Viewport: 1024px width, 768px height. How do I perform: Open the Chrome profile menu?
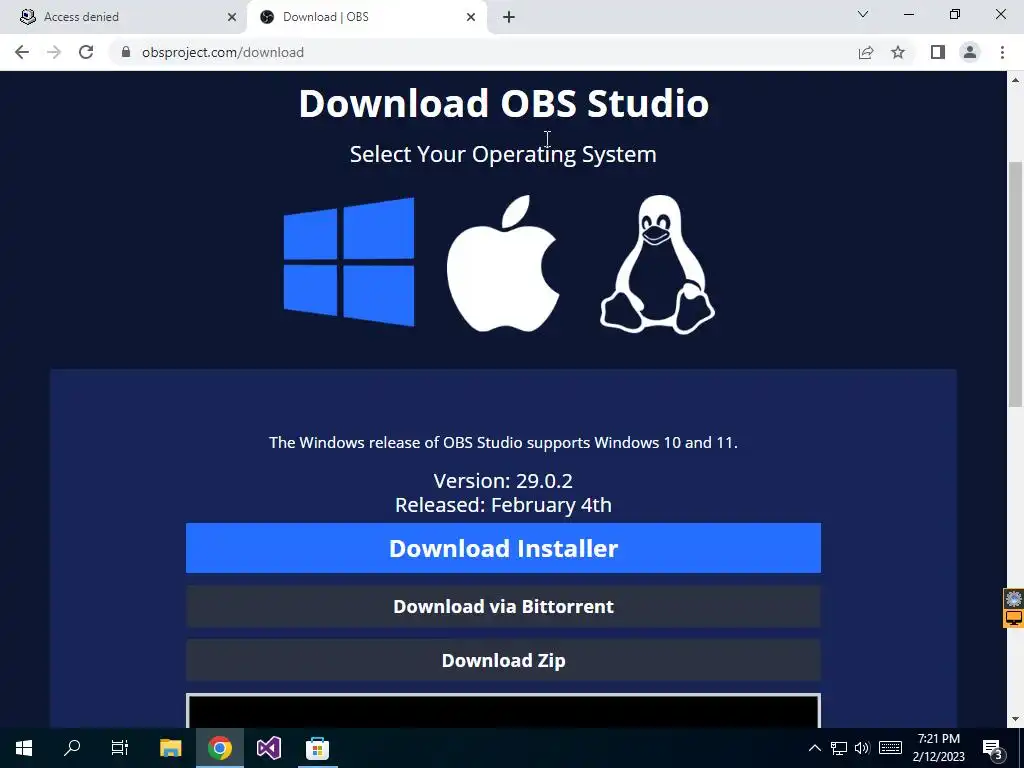pyautogui.click(x=970, y=52)
